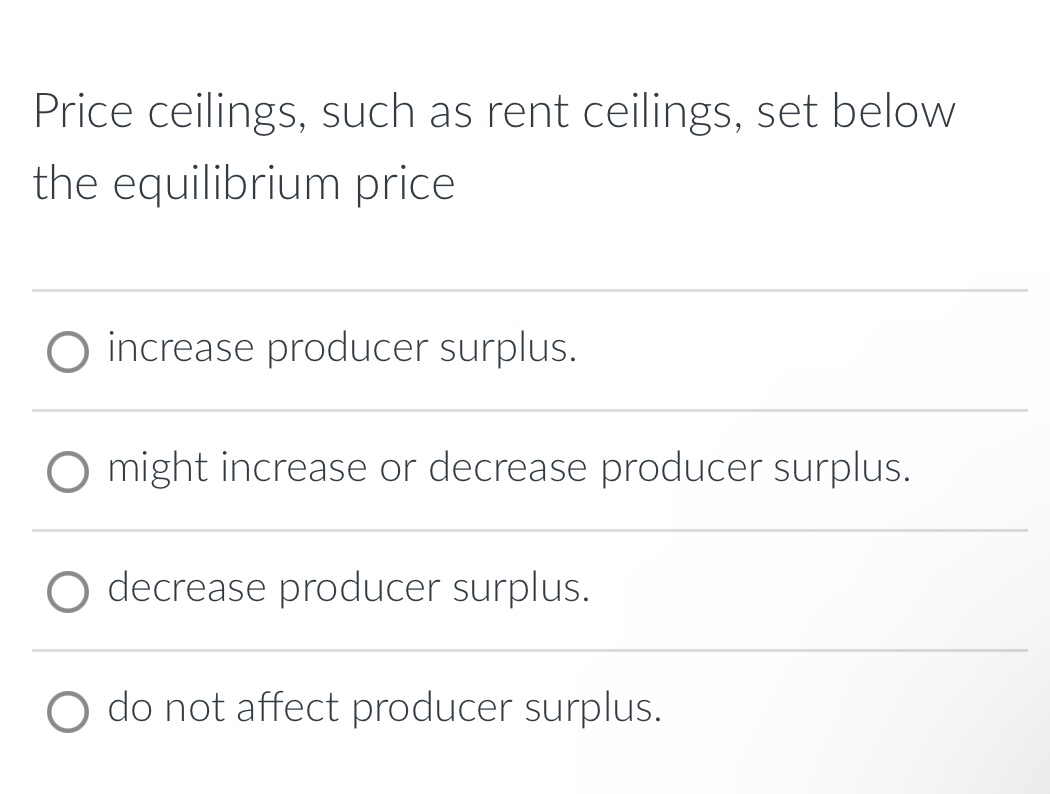Select the 'decrease producer surplus' radio button
The image size is (1050, 794).
point(67,592)
